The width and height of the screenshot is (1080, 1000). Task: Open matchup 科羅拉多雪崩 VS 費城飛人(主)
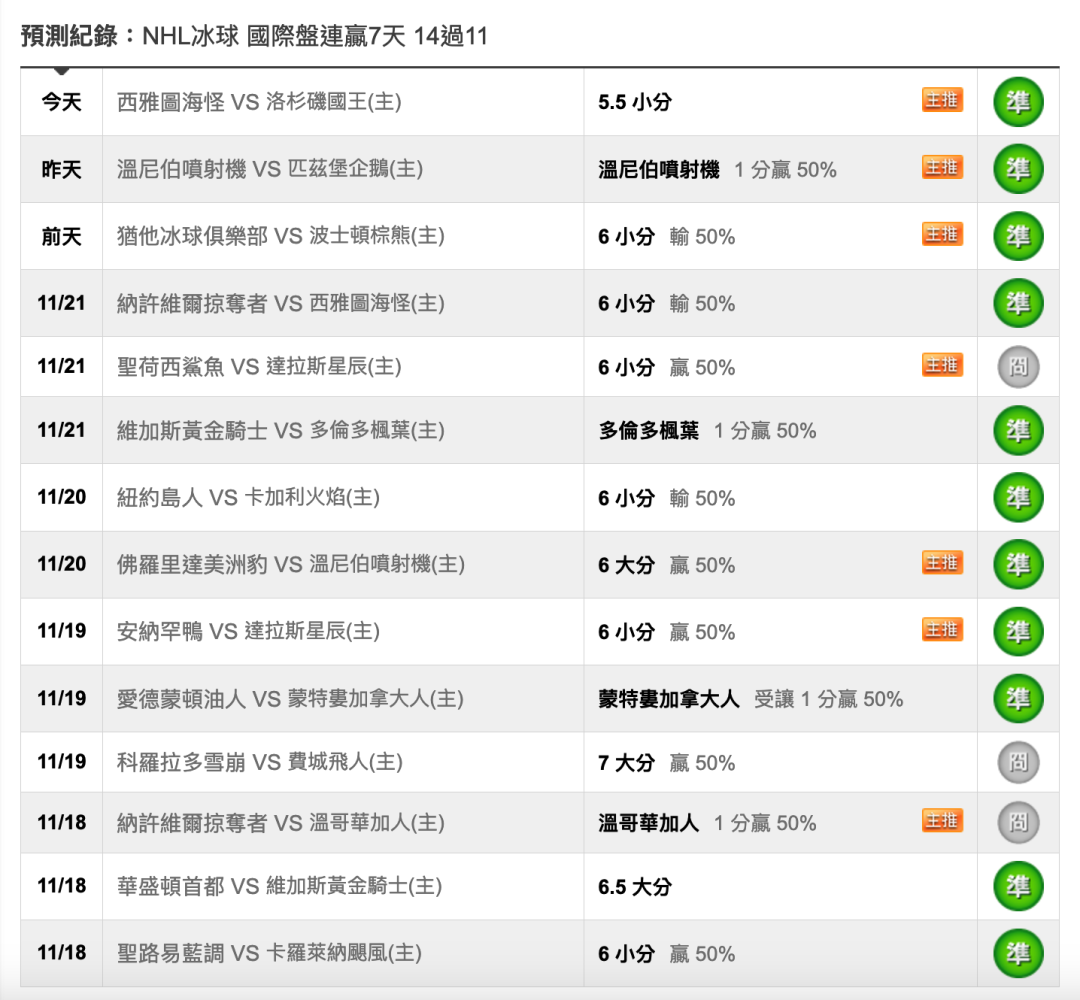[x=260, y=762]
